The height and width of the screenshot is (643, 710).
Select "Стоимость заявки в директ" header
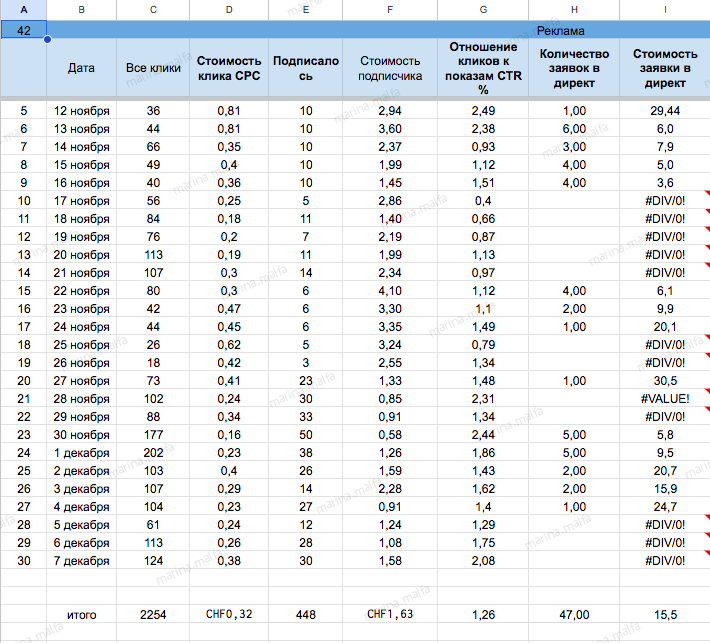tap(665, 68)
